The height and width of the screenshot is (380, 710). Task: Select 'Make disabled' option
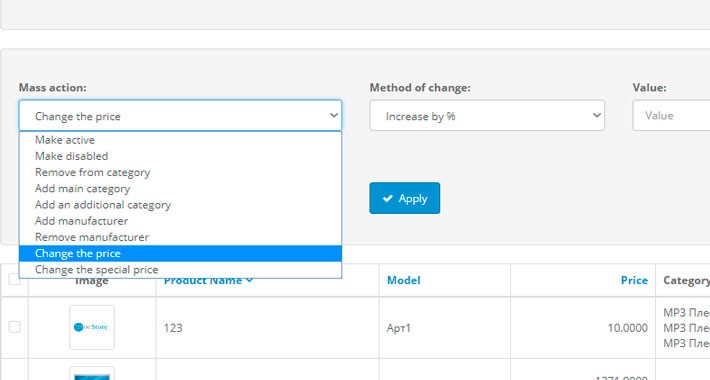tap(180, 156)
